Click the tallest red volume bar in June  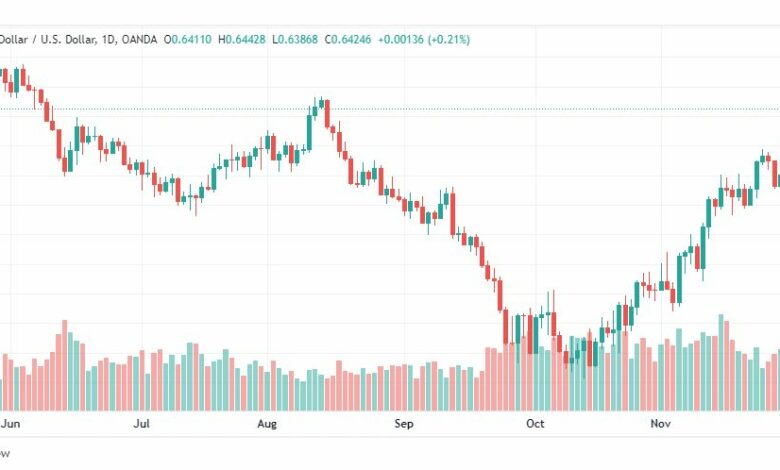(x=64, y=366)
